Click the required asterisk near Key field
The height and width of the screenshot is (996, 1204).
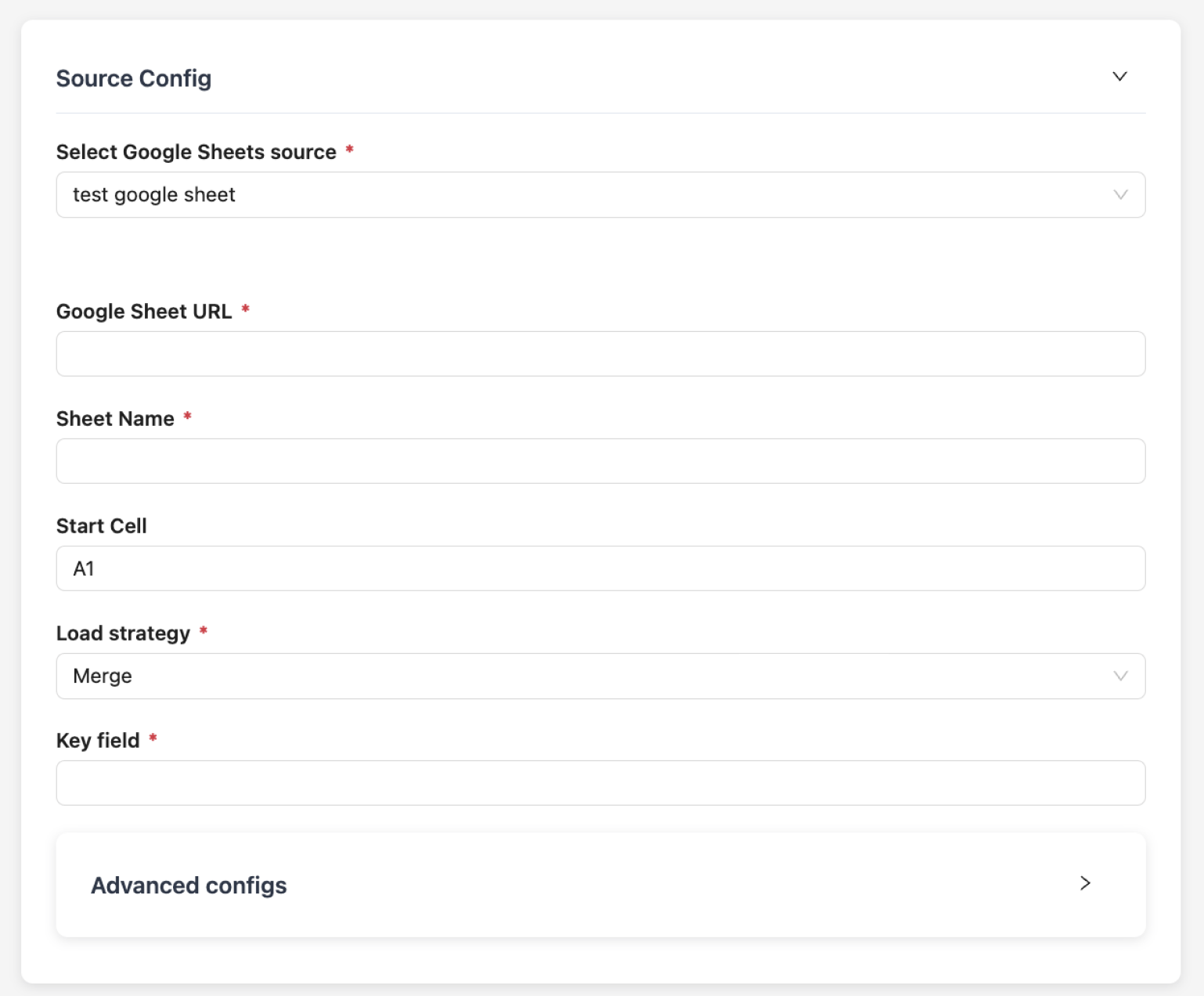click(x=153, y=738)
